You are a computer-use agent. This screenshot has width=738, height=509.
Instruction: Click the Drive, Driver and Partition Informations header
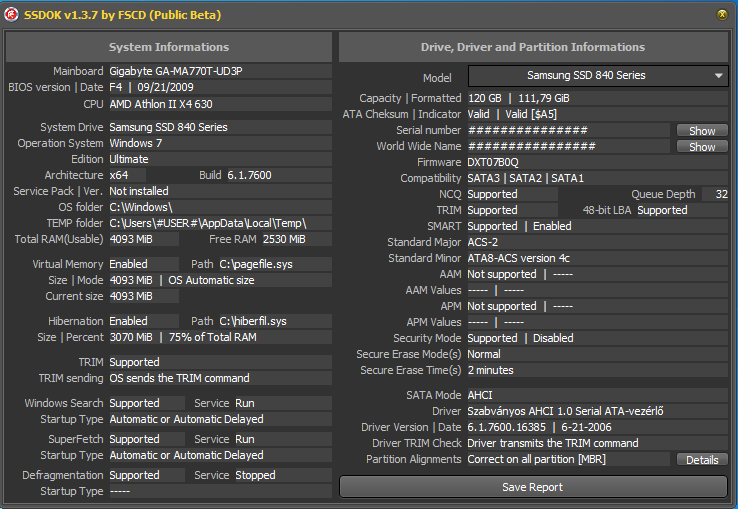(533, 47)
